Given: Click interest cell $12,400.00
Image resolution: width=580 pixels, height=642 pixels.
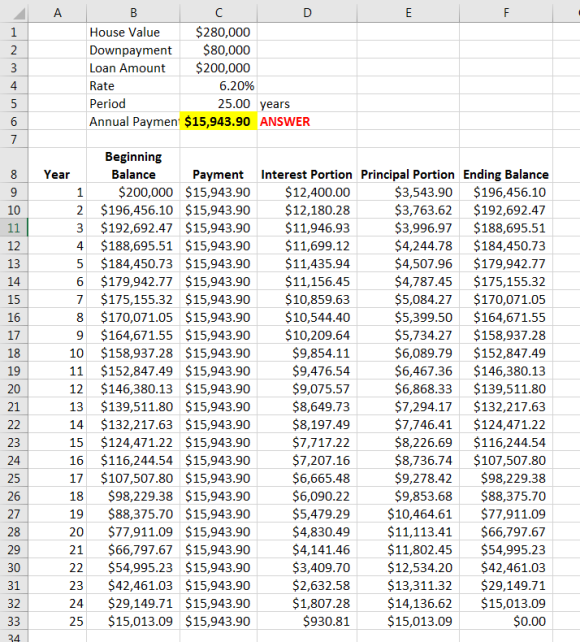Looking at the screenshot, I should 307,192.
